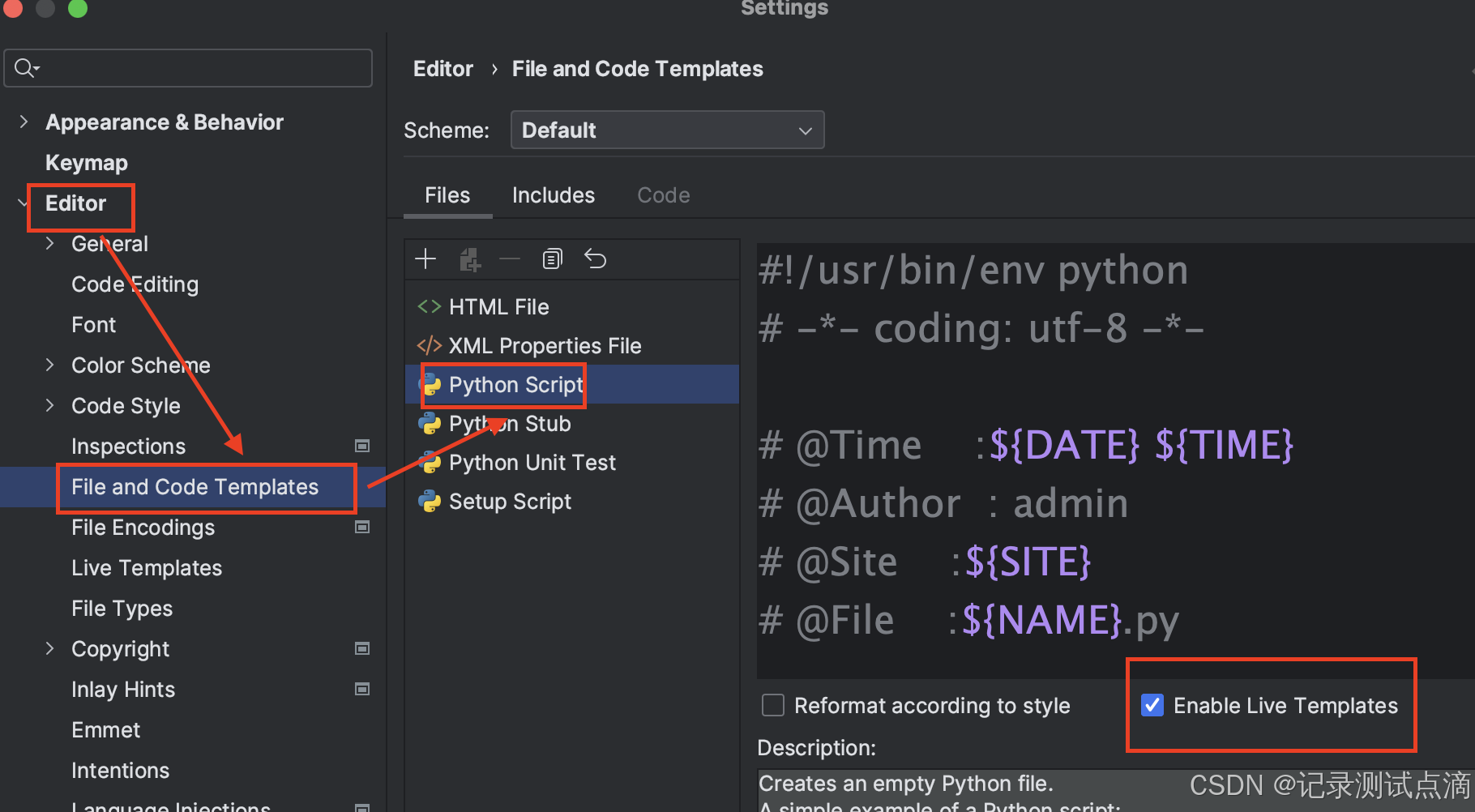The image size is (1475, 812).
Task: Disable the Enable Live Templates checkbox
Action: [1152, 705]
